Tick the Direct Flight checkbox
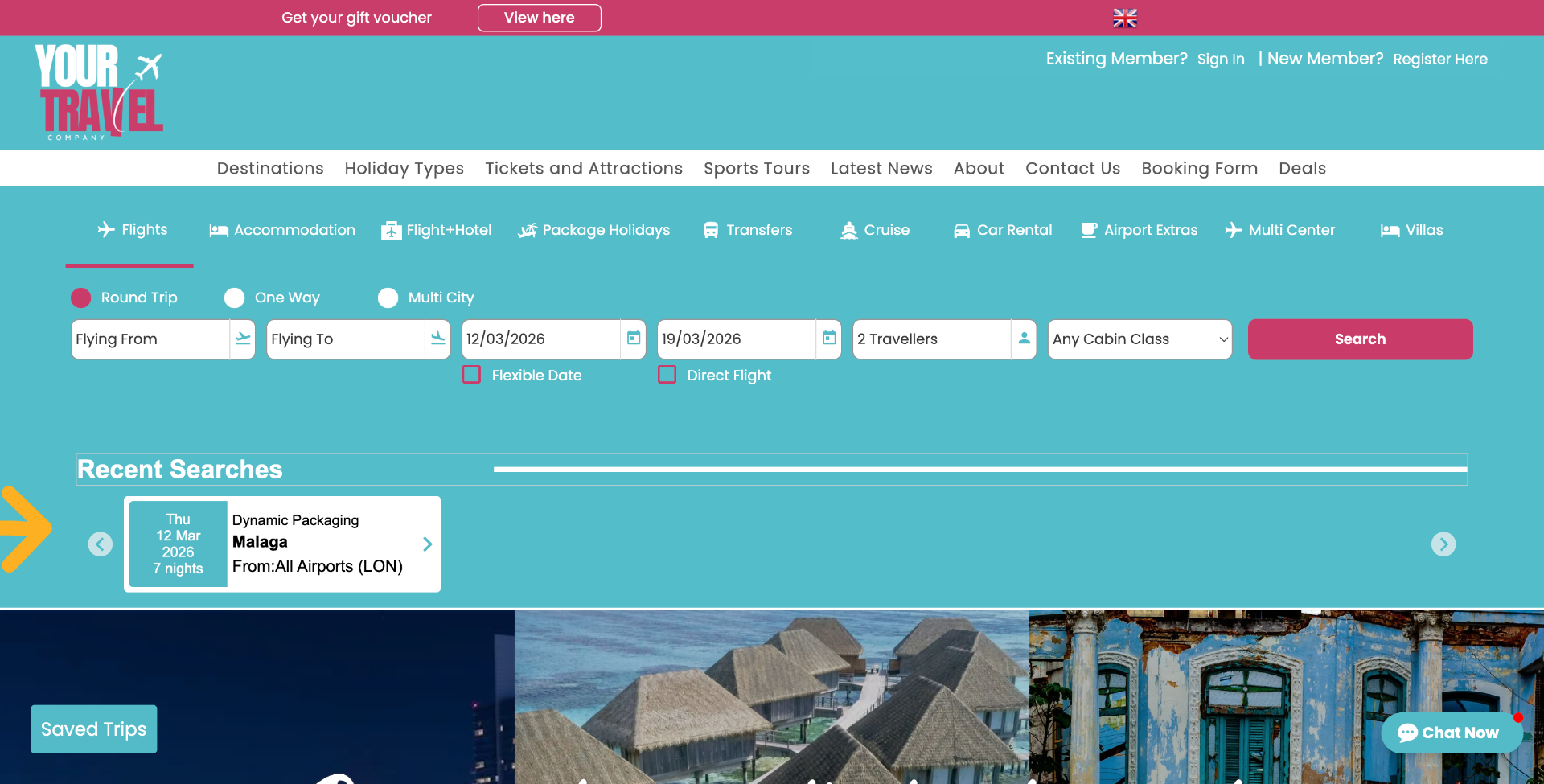The height and width of the screenshot is (784, 1544). (667, 375)
